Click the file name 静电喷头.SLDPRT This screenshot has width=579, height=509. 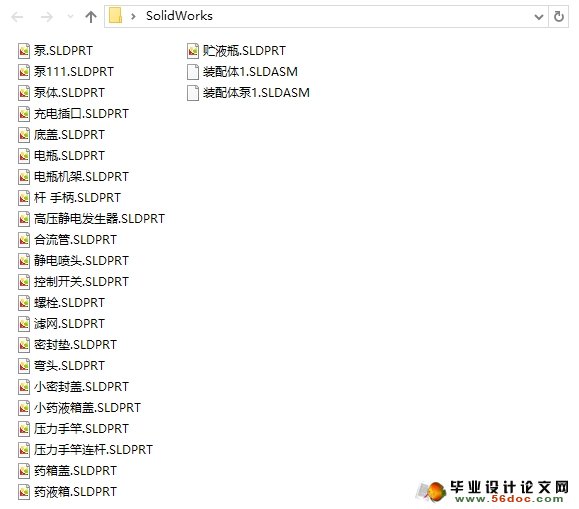click(x=81, y=261)
